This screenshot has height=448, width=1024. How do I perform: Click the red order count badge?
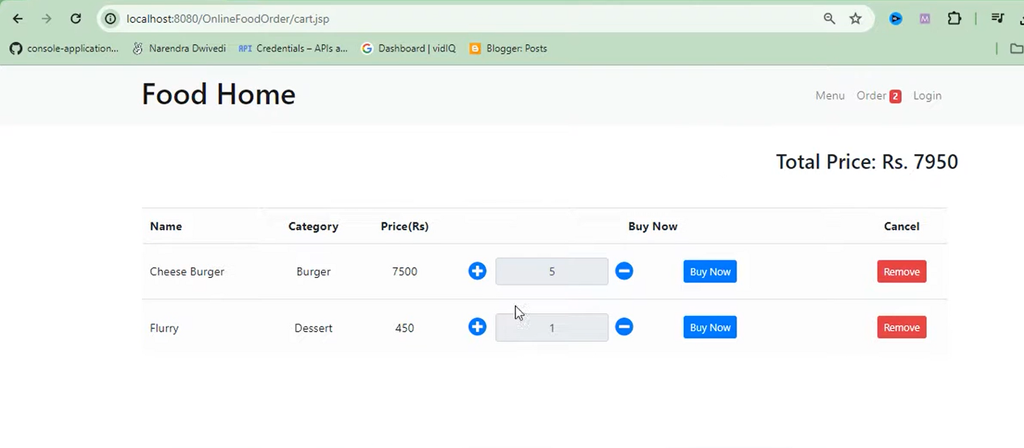[895, 97]
